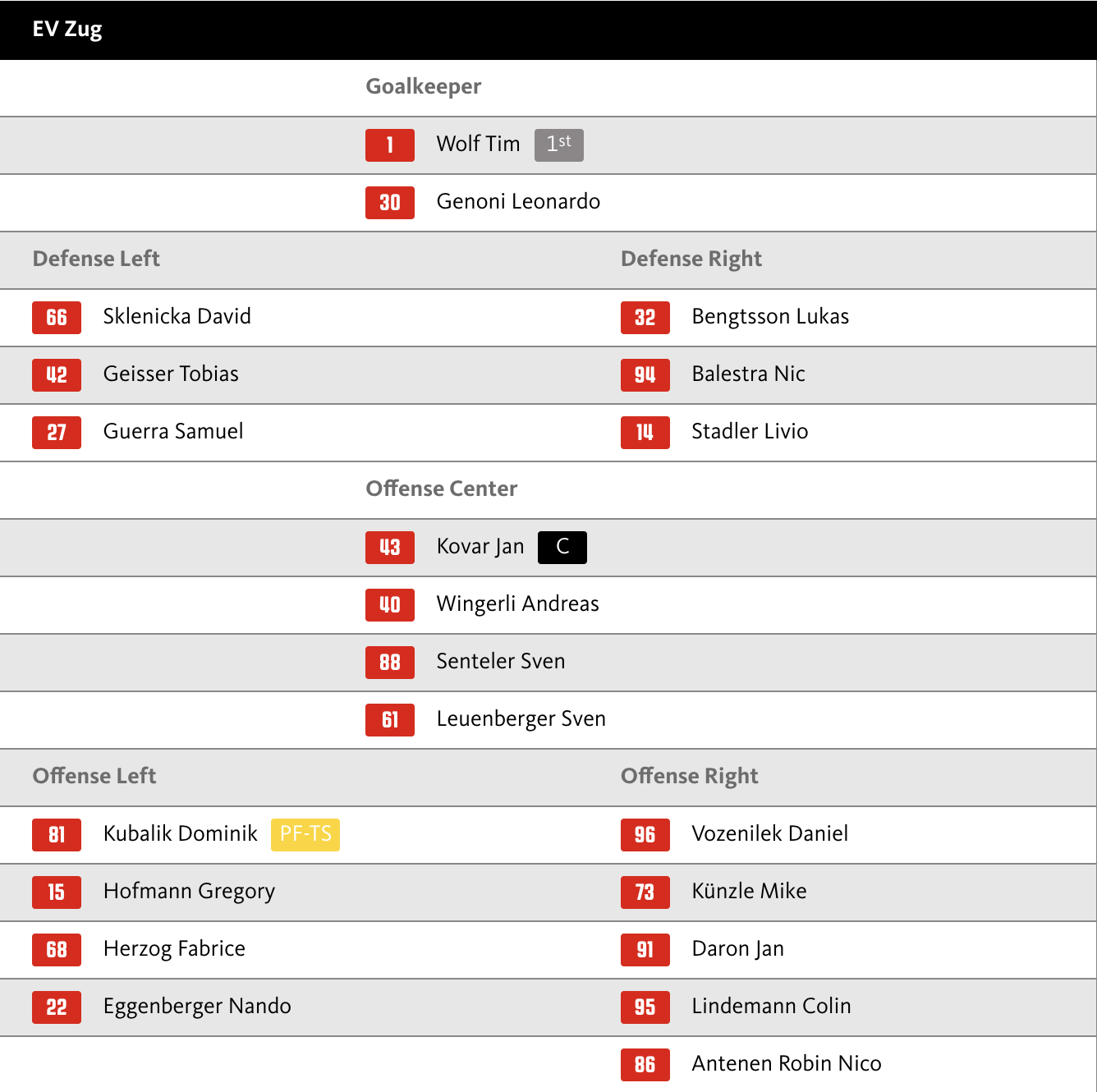This screenshot has width=1097, height=1092.
Task: Click the Defense Right section heading
Action: click(691, 259)
